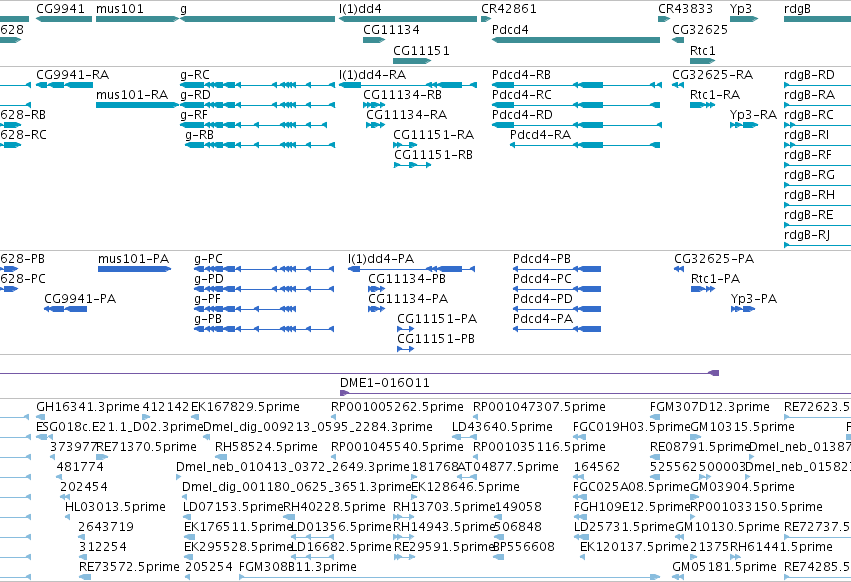851x582 pixels.
Task: Select the Pdcd4 gene bar
Action: pos(576,40)
